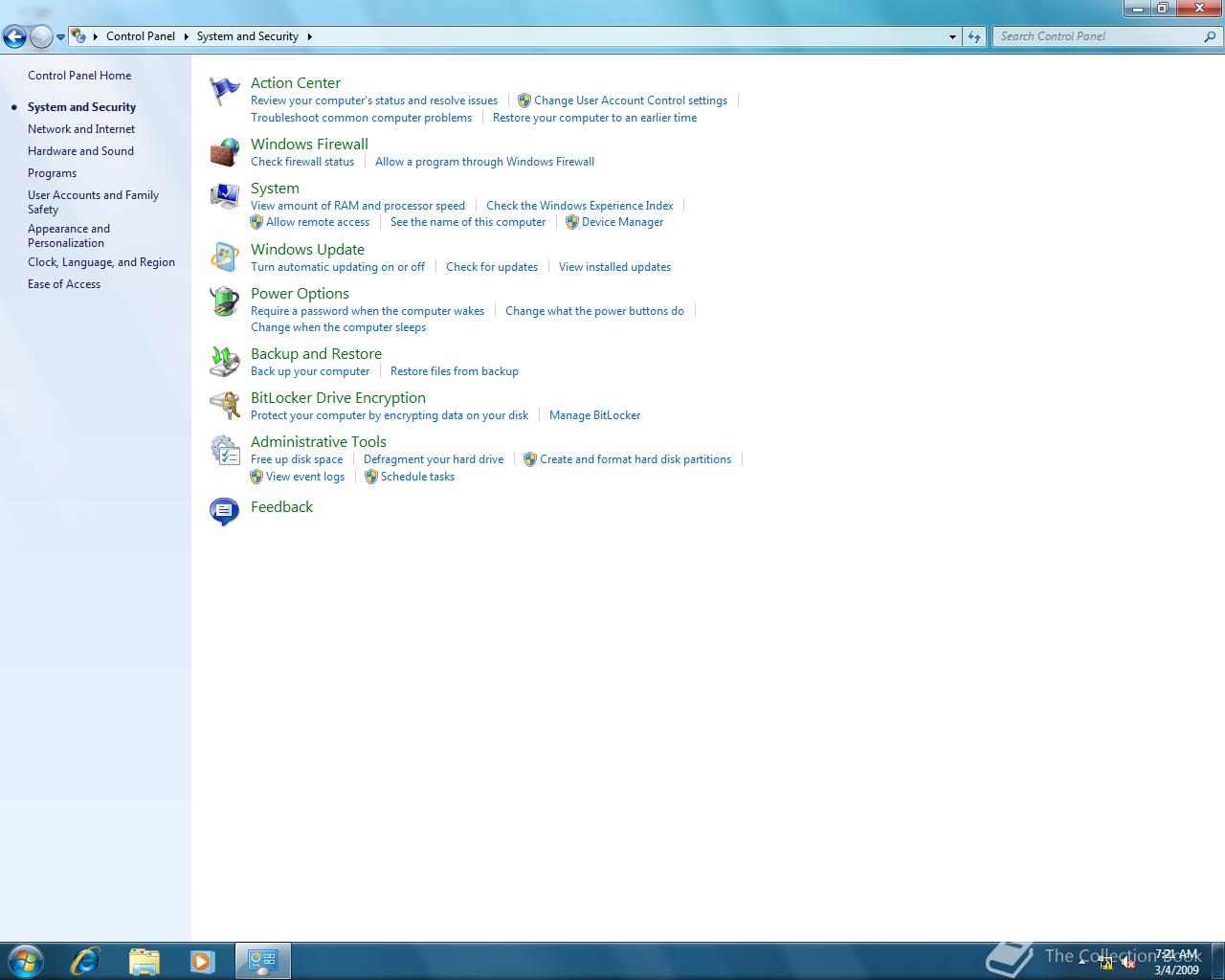Click the search magnifier icon
The height and width of the screenshot is (980, 1225).
coord(1210,36)
